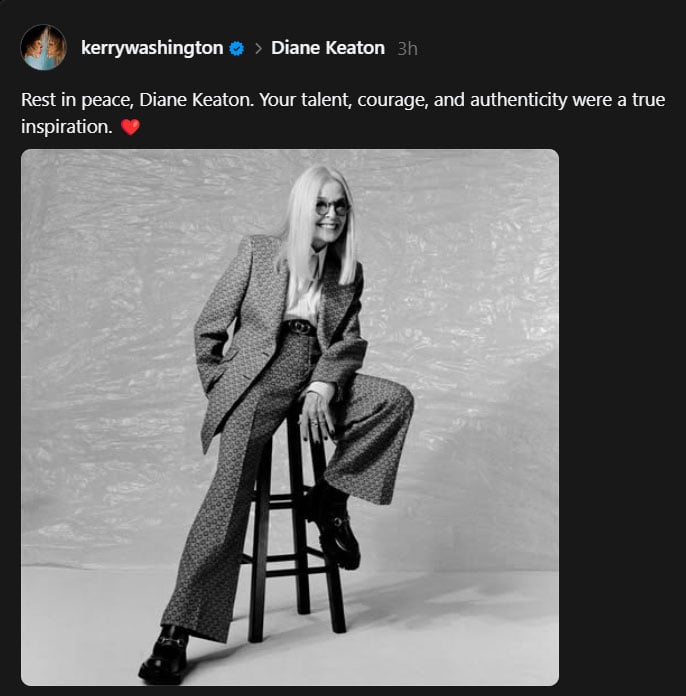Viewport: 686px width, 696px height.
Task: Click the word "inspiration" in the caption
Action: point(66,128)
